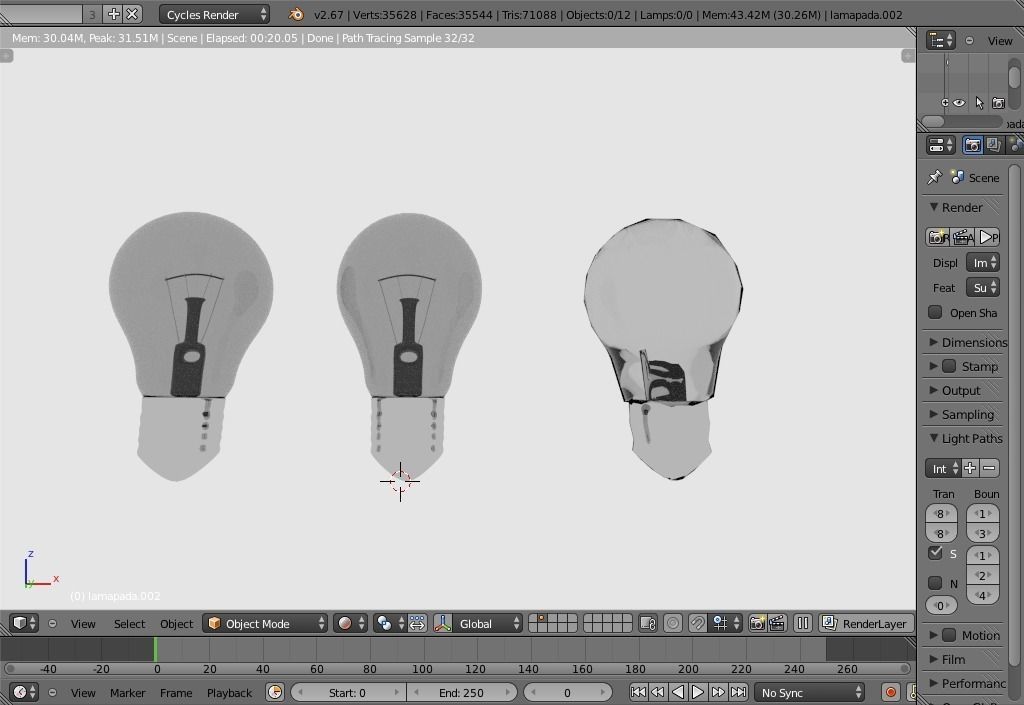Viewport: 1024px width, 705px height.
Task: Enable the Stamp checkbox
Action: click(950, 366)
